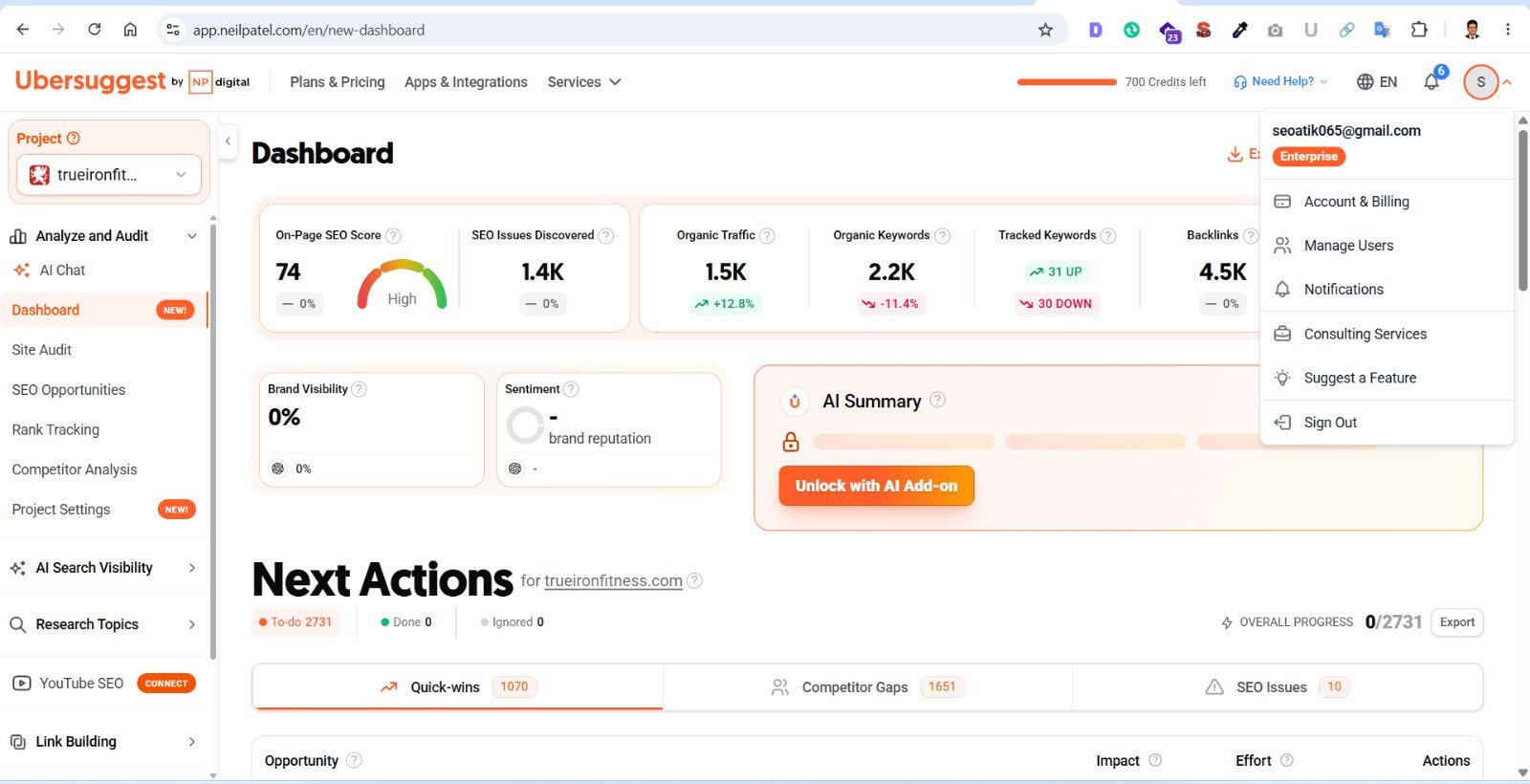Click the AI Summary info icon
The width and height of the screenshot is (1530, 784).
point(938,400)
